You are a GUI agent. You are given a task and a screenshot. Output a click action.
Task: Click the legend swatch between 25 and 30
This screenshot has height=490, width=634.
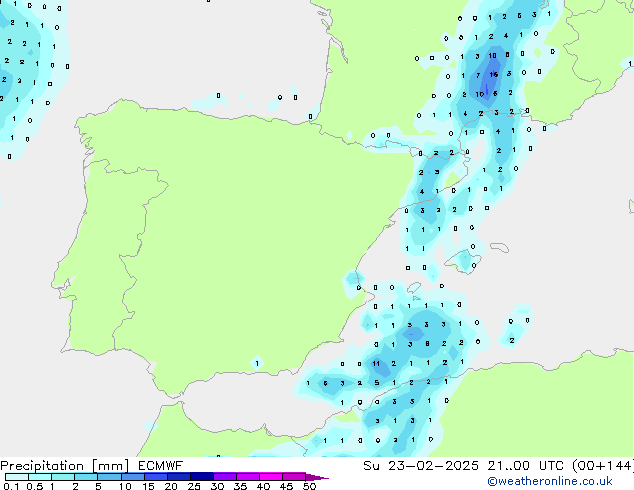202,477
